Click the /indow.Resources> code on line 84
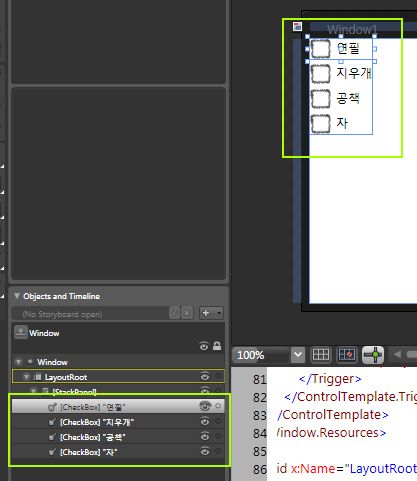This screenshot has width=417, height=481. pyautogui.click(x=331, y=433)
